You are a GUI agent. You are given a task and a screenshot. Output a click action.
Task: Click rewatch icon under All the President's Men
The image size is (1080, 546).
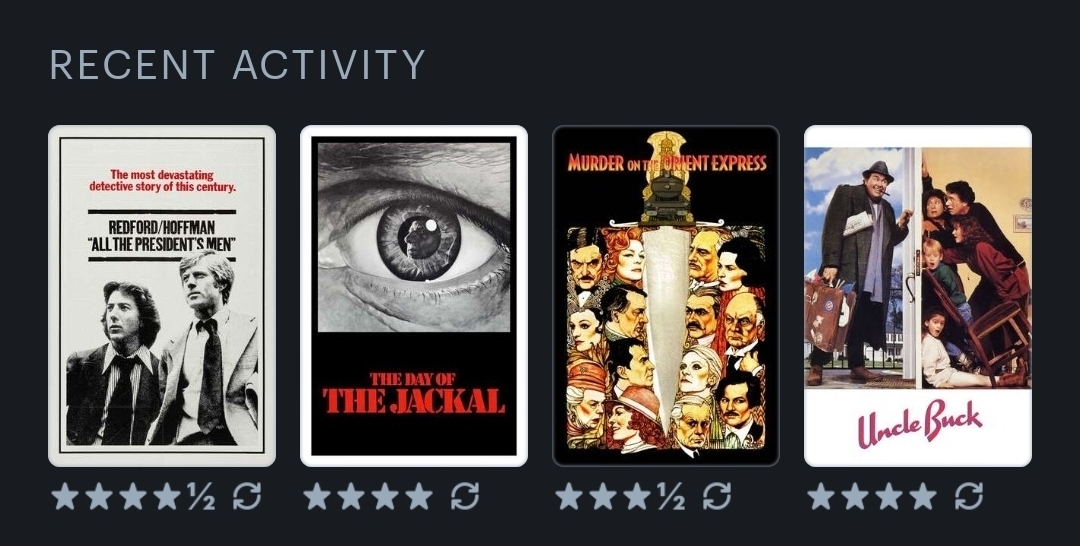(x=247, y=496)
